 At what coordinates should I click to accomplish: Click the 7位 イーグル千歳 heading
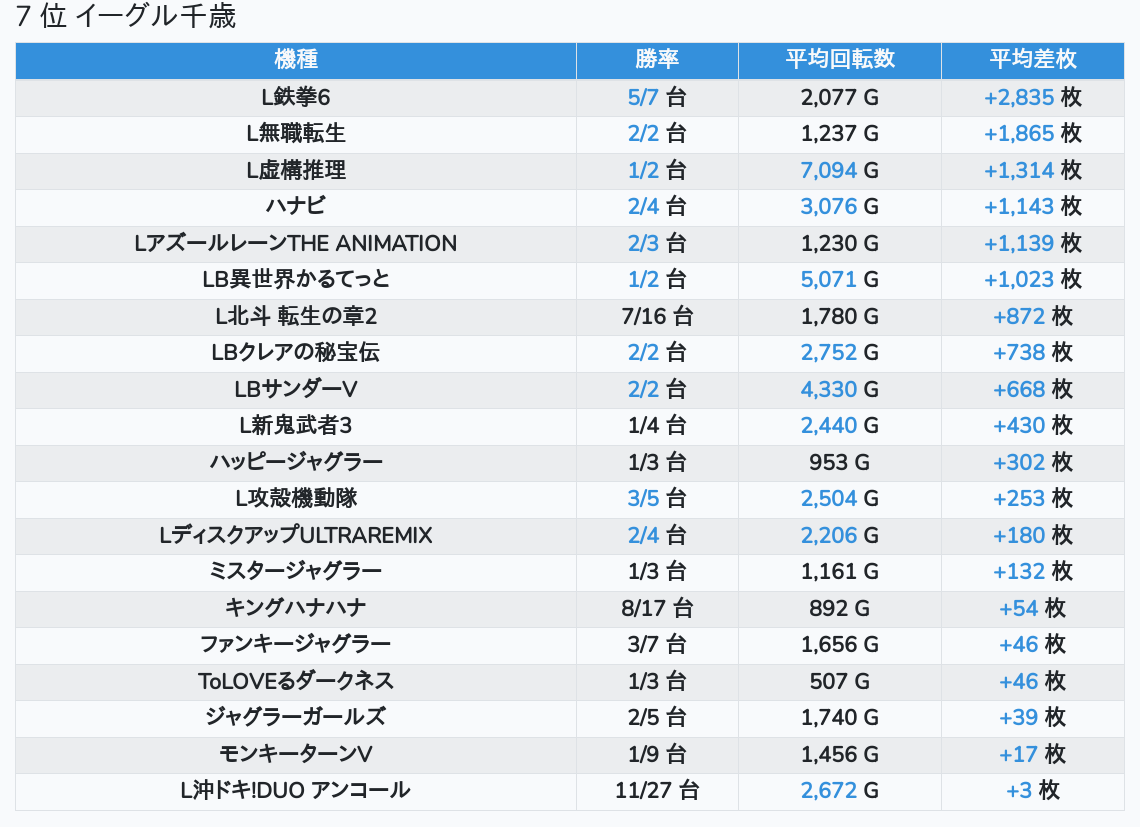pyautogui.click(x=126, y=17)
